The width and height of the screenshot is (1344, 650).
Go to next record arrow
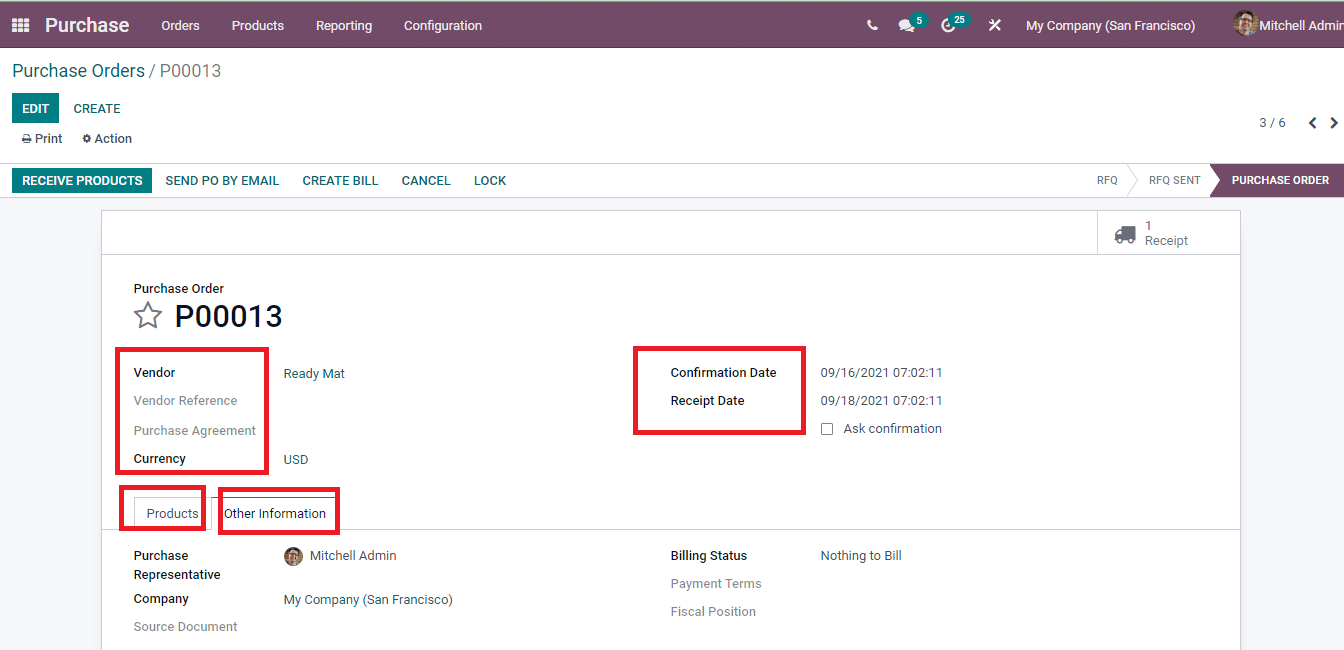pos(1334,123)
